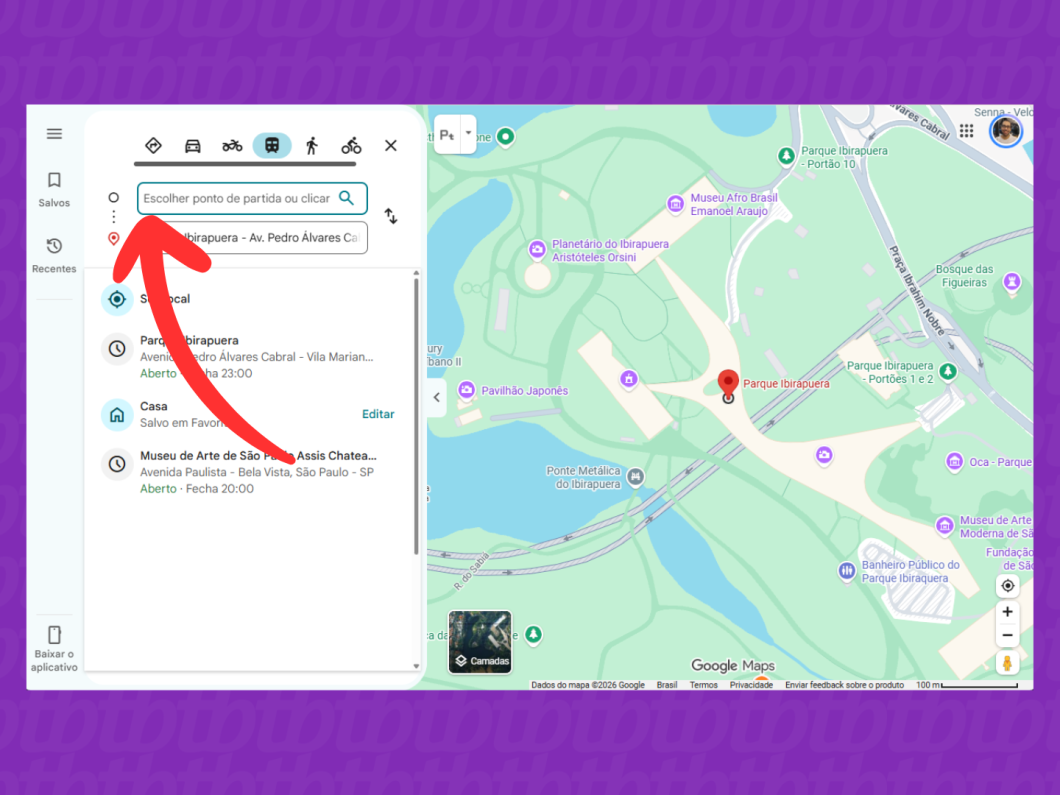The image size is (1060, 795).
Task: Click Brasil link in footer
Action: coord(667,685)
